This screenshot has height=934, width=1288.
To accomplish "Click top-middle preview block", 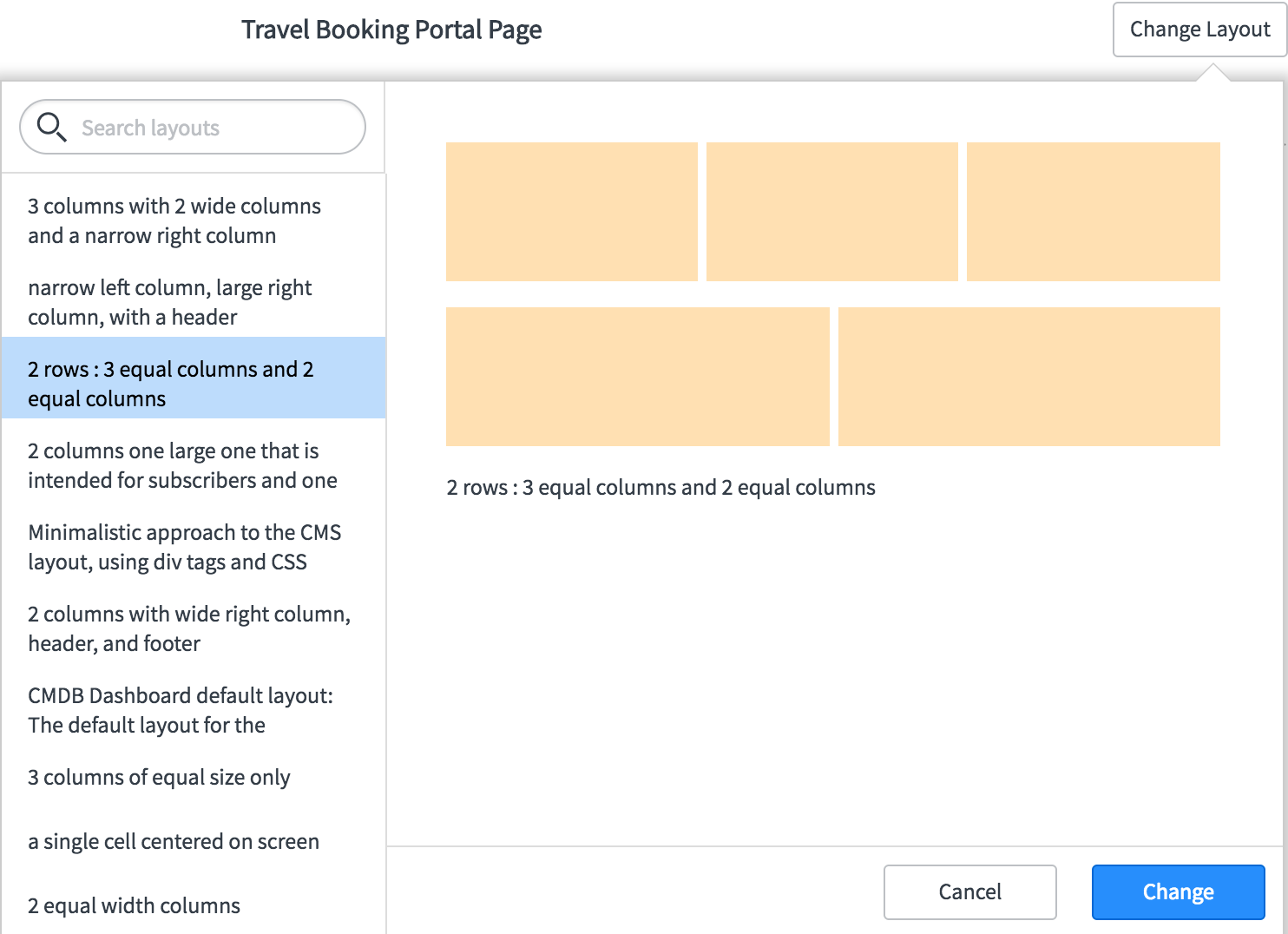I will coord(832,212).
